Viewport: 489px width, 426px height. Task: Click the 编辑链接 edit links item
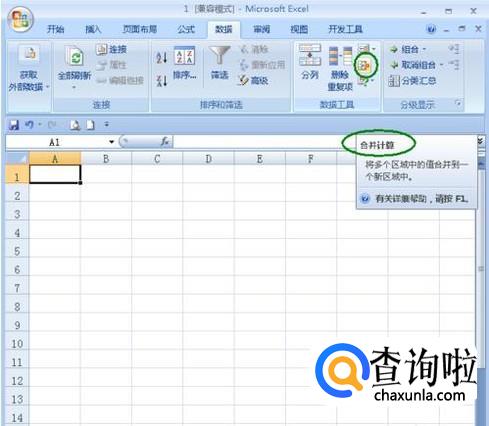click(120, 80)
